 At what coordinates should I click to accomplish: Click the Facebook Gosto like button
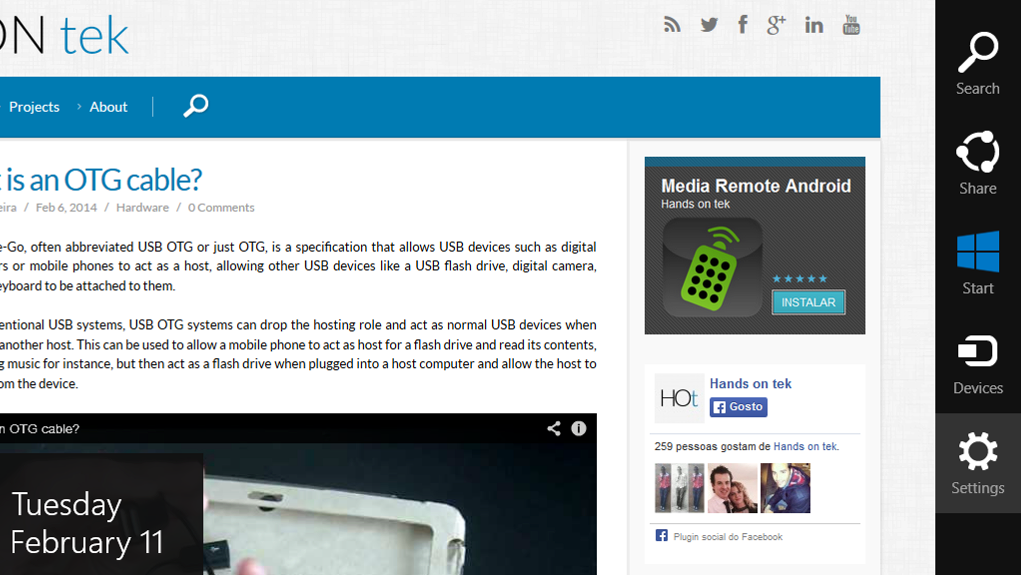pyautogui.click(x=738, y=407)
